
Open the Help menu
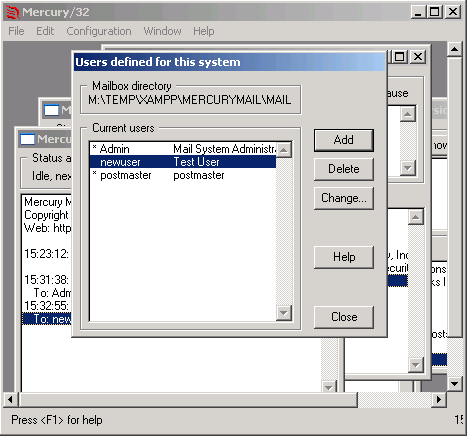click(204, 31)
